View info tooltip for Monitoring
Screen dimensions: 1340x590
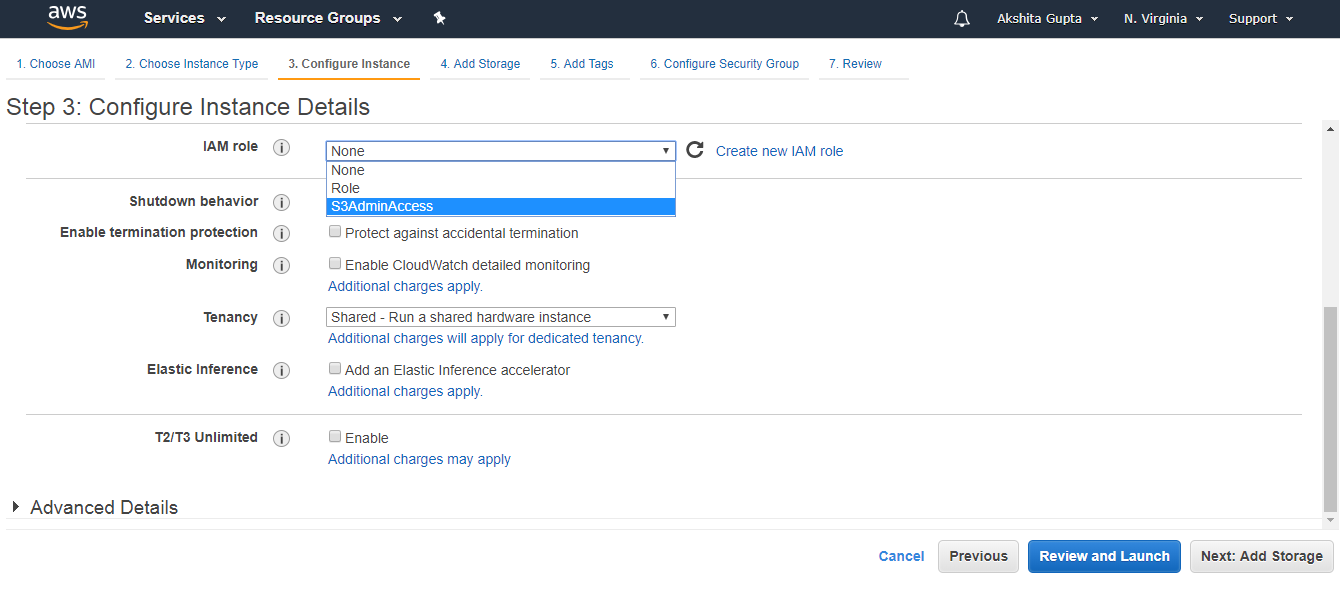point(281,265)
